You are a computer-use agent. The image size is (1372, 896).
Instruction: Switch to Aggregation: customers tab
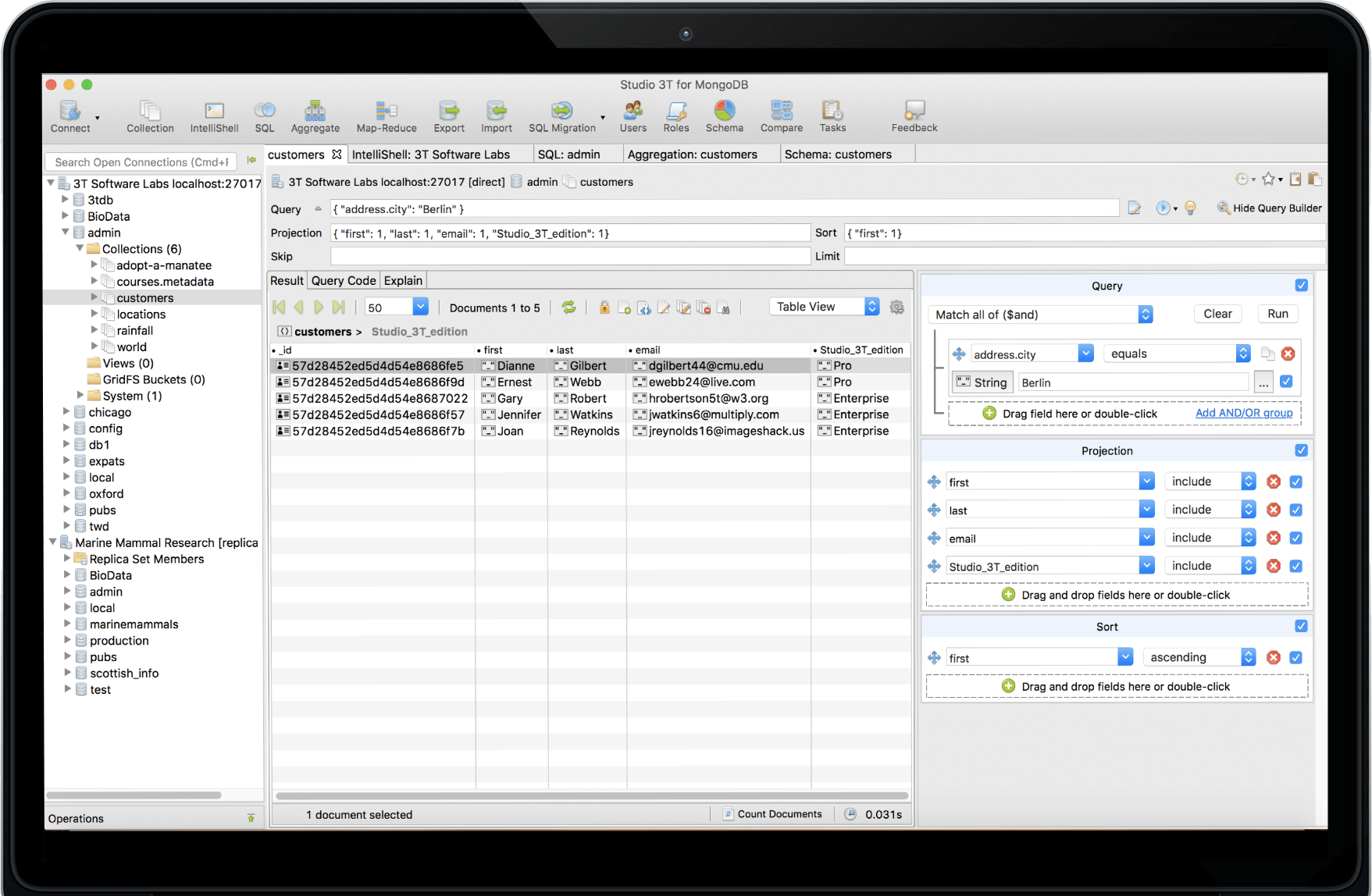point(693,155)
